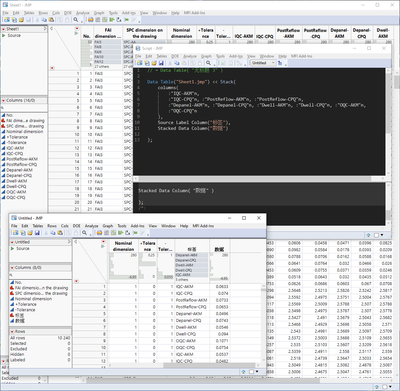The image size is (400, 391).
Task: Click Run script green arrow in Untitled toolbar
Action: point(121,233)
